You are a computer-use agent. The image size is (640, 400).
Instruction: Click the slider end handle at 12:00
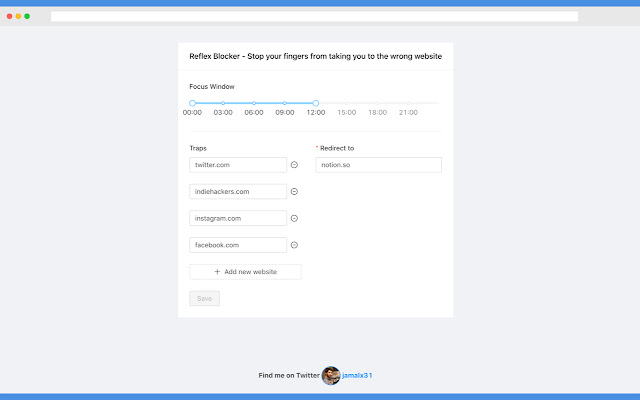pos(316,103)
